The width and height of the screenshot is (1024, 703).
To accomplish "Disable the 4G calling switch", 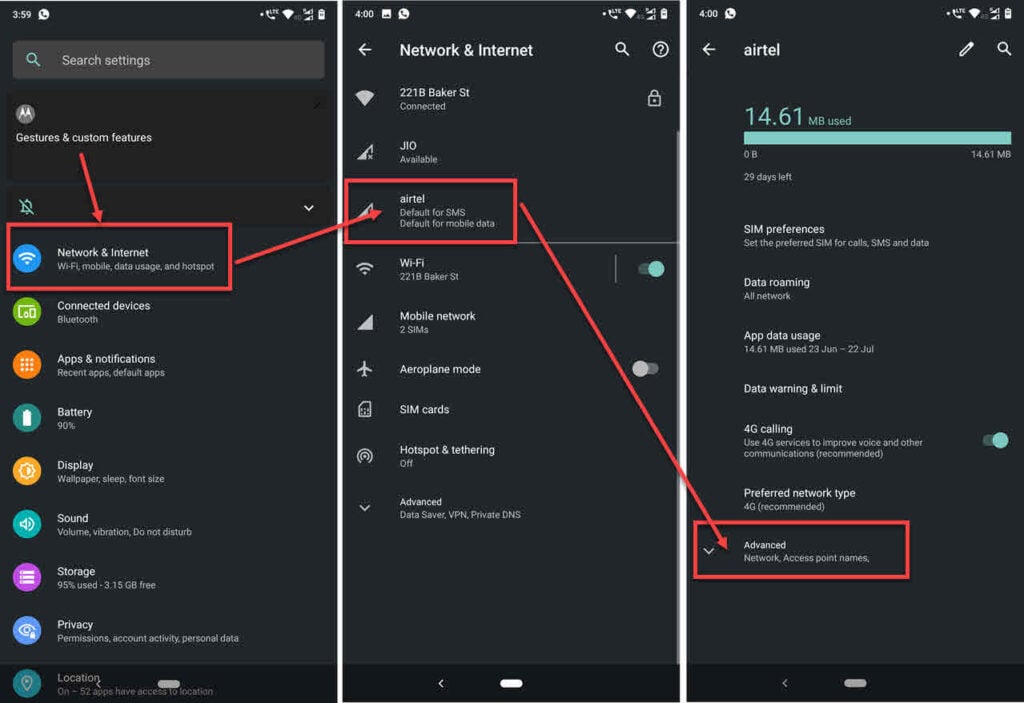I will (x=995, y=440).
